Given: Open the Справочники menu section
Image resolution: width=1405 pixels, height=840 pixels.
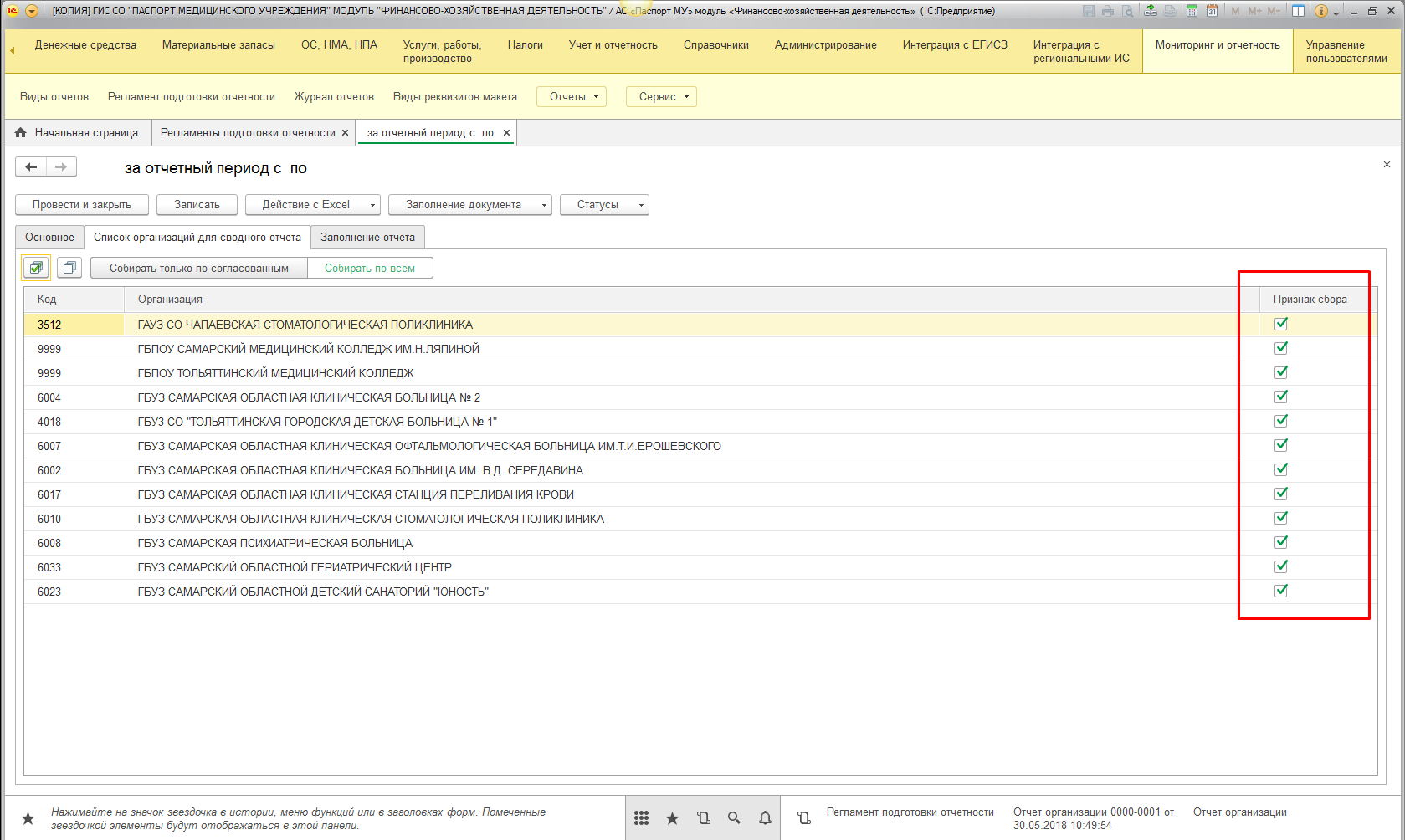Looking at the screenshot, I should pos(715,45).
